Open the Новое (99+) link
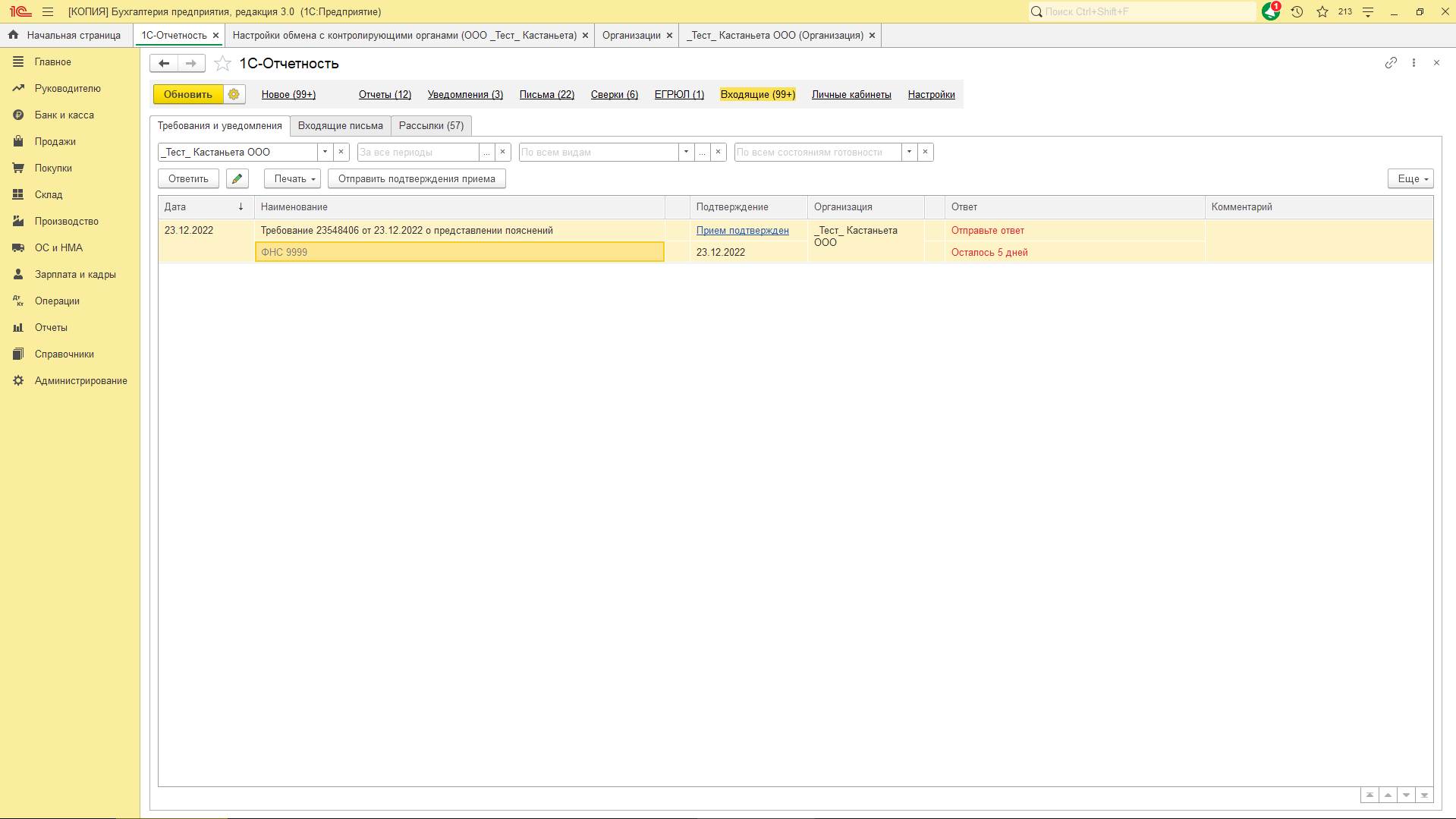The height and width of the screenshot is (819, 1456). coord(288,94)
